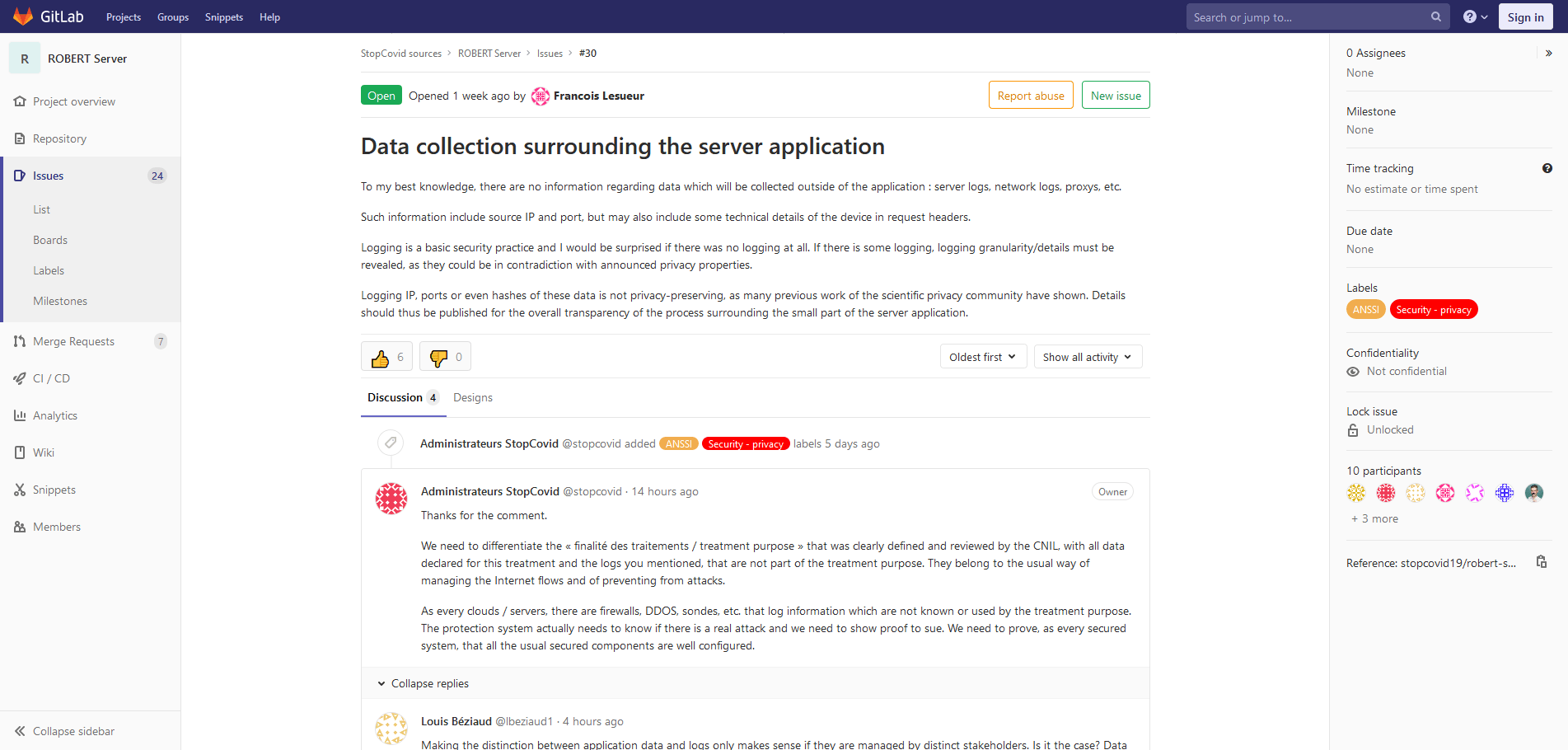Open the Groups menu in top bar
Screen dimensions: 1568x750
point(173,16)
